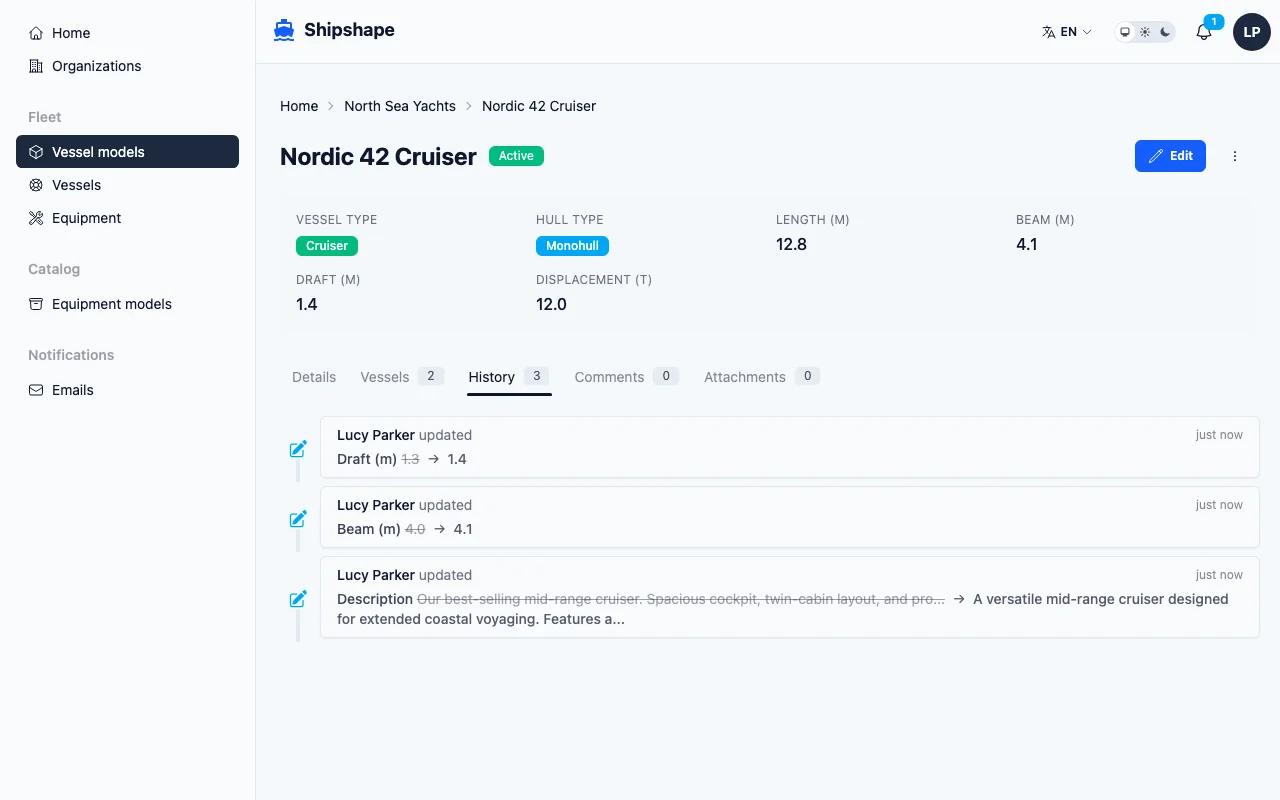Switch to the Comments tab
This screenshot has height=800, width=1280.
coord(609,377)
